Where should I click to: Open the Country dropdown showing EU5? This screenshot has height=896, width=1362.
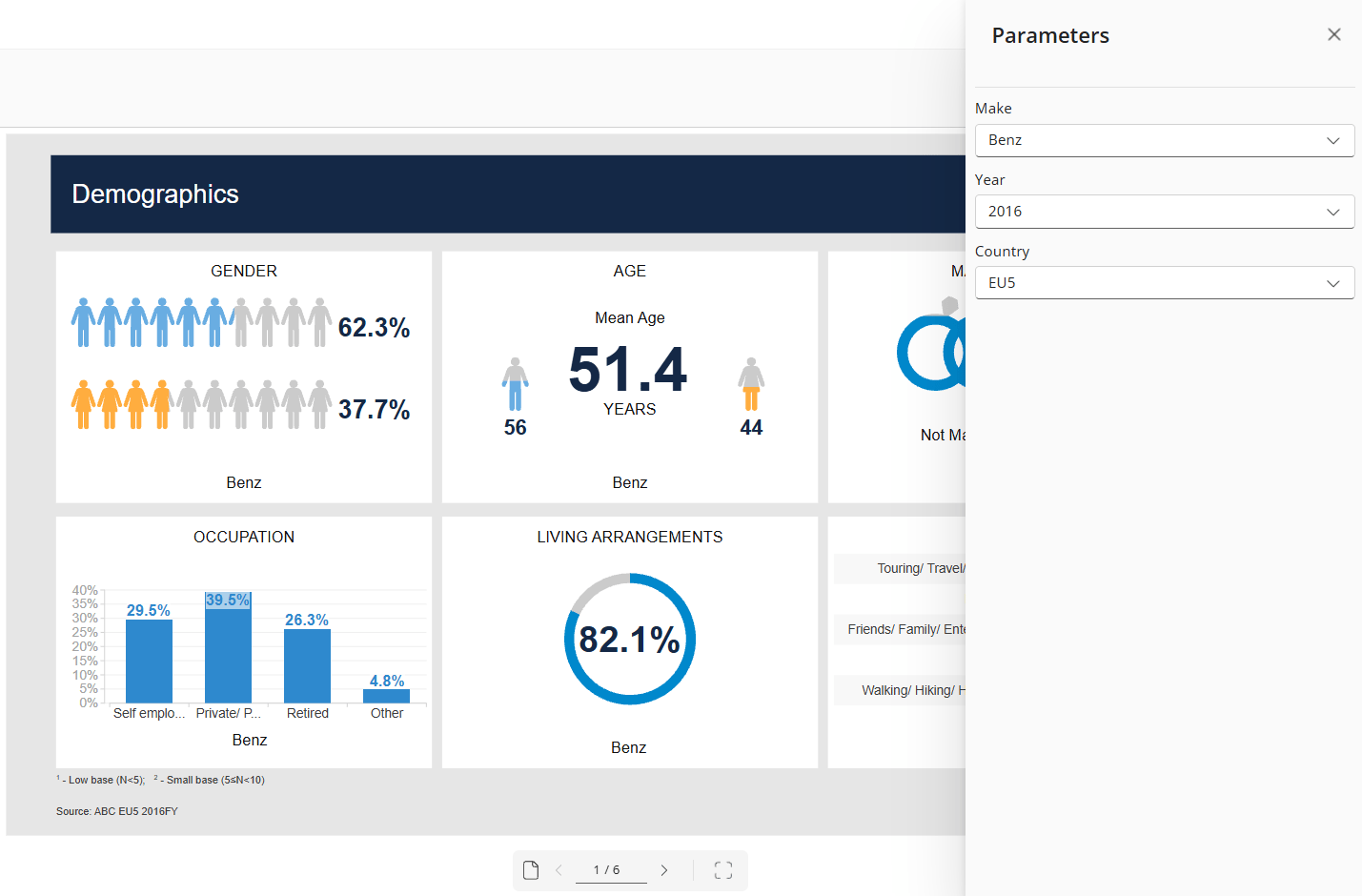(x=1164, y=283)
